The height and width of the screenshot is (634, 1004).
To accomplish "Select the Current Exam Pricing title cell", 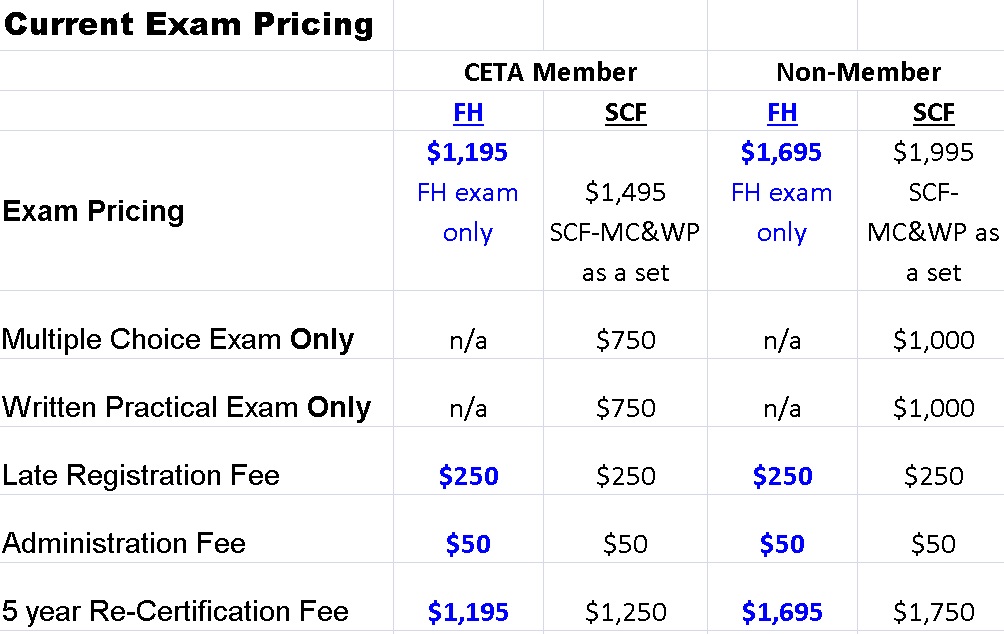I will coord(188,25).
